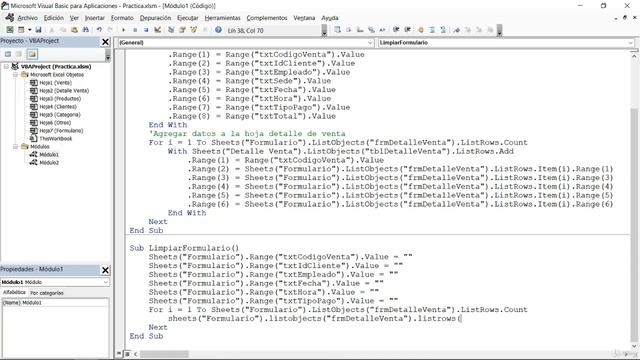Collapse the VBAProject (Practica.xlsm) tree node
640x360 pixels.
tap(7, 66)
